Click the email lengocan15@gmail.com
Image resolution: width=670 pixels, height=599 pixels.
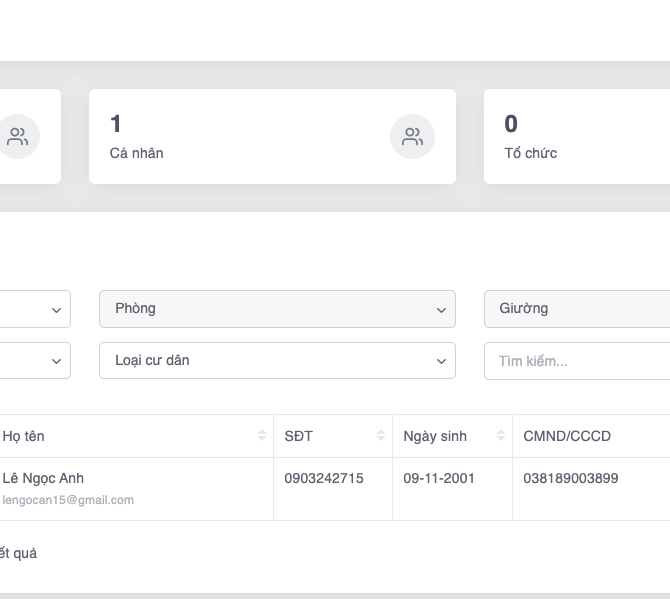tap(68, 500)
